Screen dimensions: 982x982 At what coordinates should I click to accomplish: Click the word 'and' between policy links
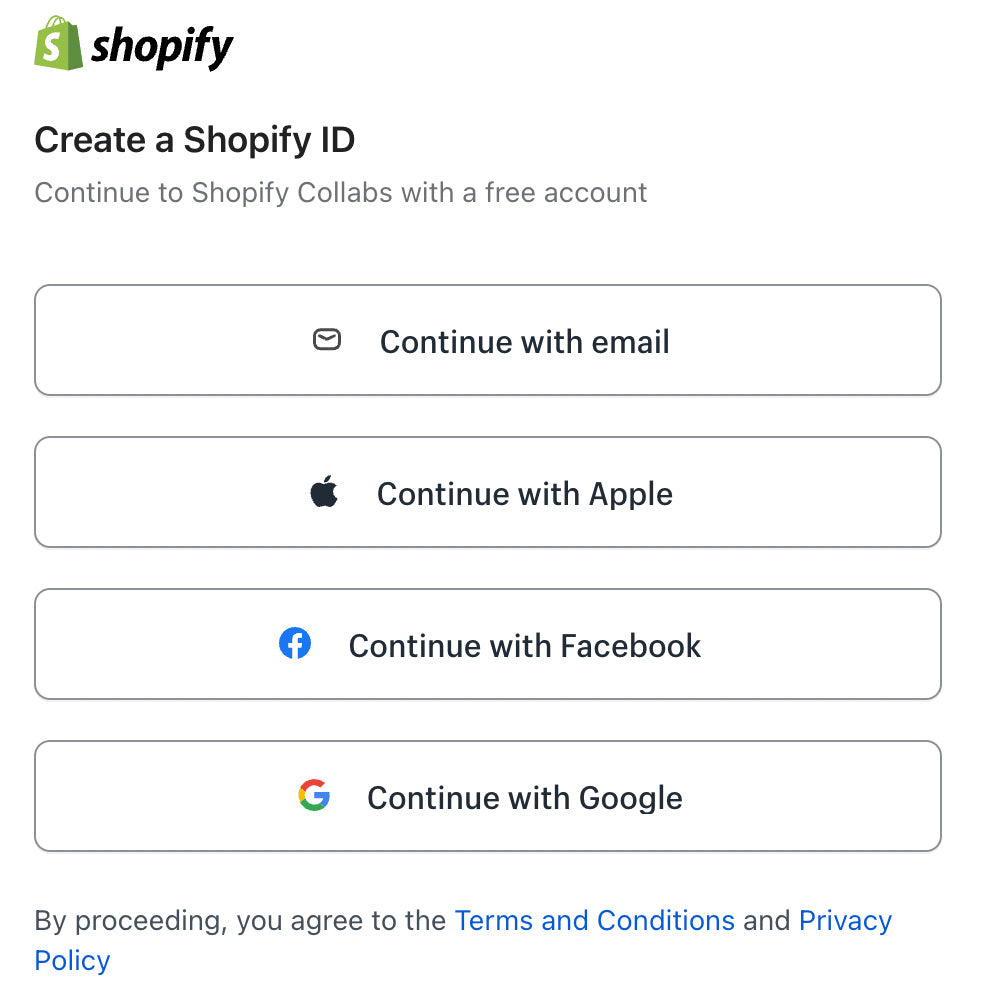point(767,920)
